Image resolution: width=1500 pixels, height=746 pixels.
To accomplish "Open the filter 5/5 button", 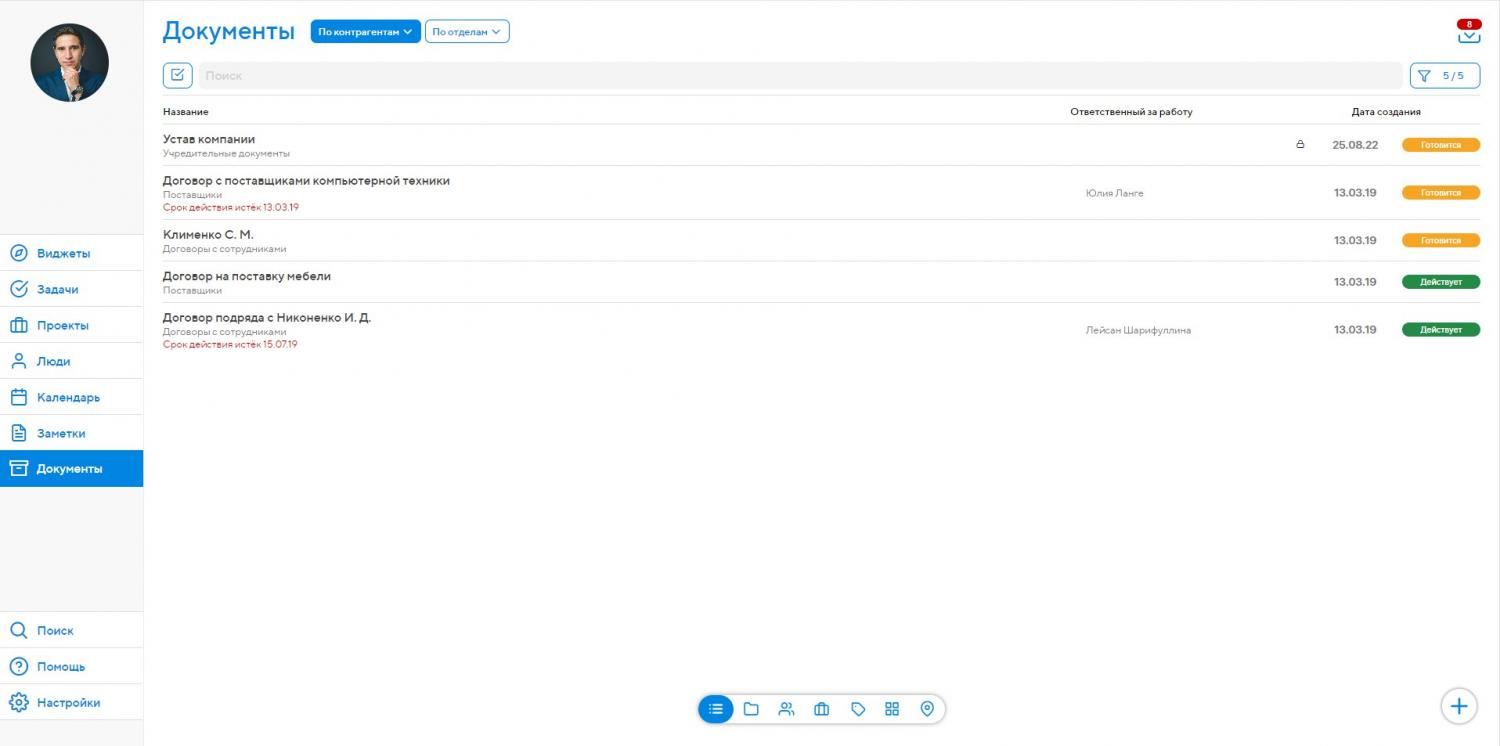I will (x=1444, y=76).
